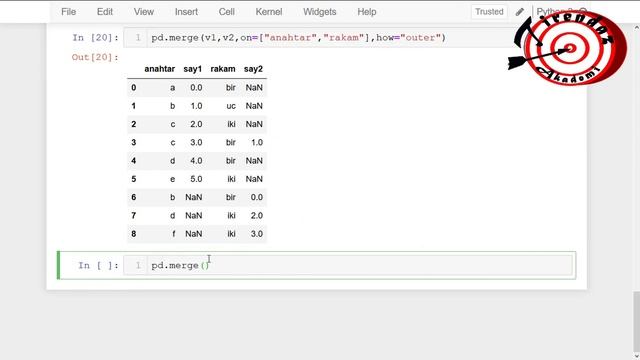Click row index 0 in output table
Image resolution: width=640 pixels, height=360 pixels.
tap(133, 88)
